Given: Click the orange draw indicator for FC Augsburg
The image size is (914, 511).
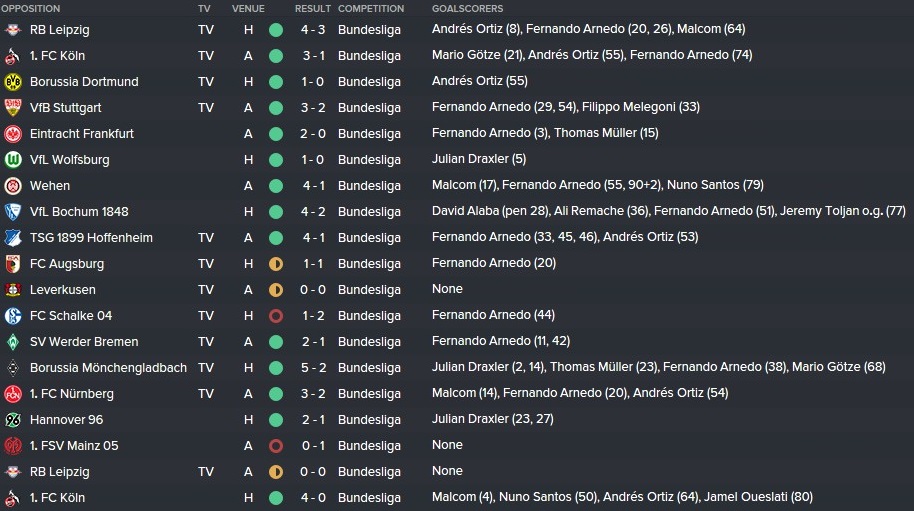Looking at the screenshot, I should click(x=276, y=264).
